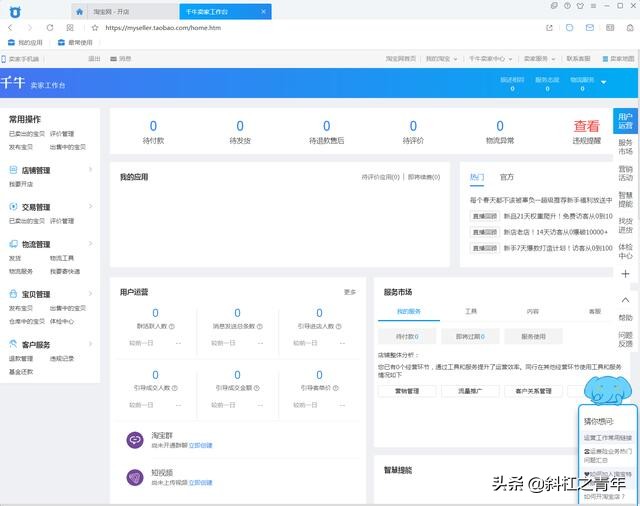Open the browser home tab icon

[x=80, y=12]
